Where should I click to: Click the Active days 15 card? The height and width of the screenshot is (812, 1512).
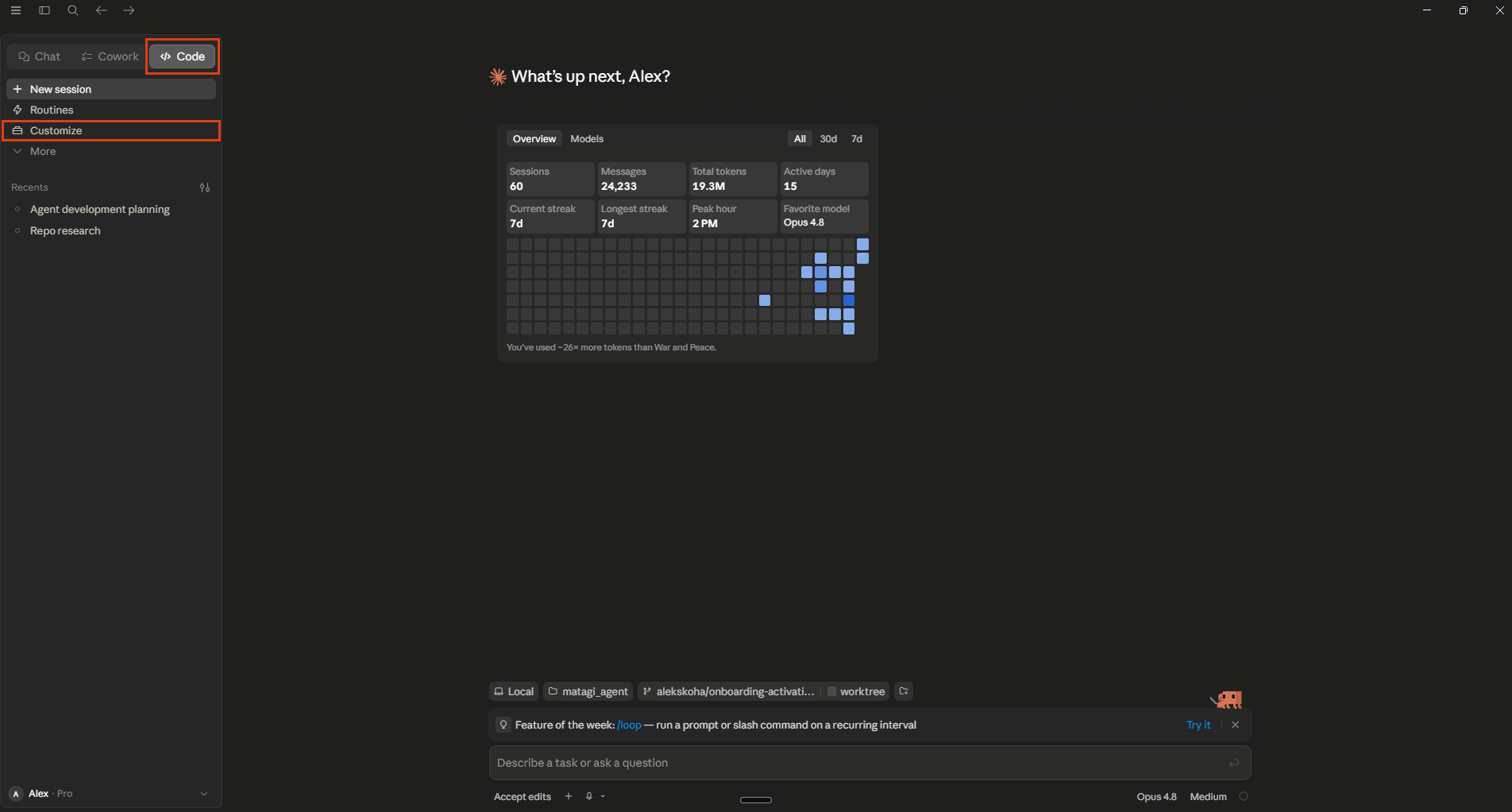tap(824, 179)
